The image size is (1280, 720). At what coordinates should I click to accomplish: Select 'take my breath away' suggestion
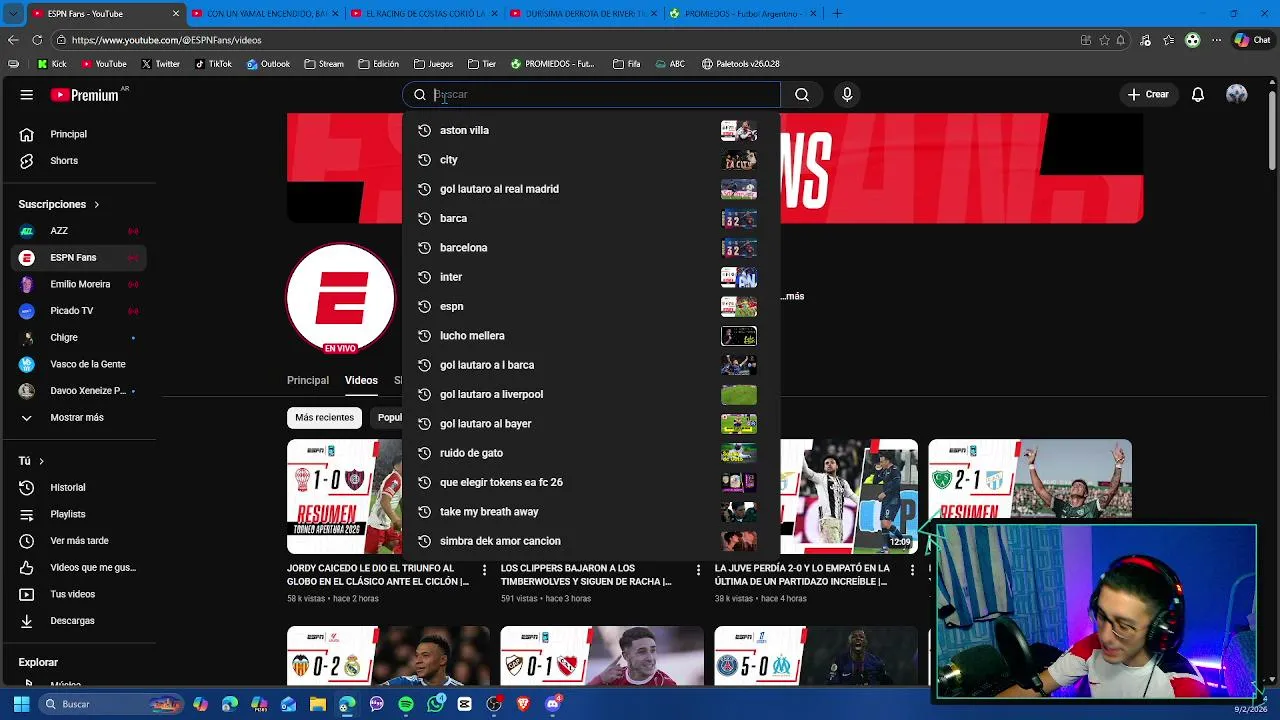tap(591, 512)
